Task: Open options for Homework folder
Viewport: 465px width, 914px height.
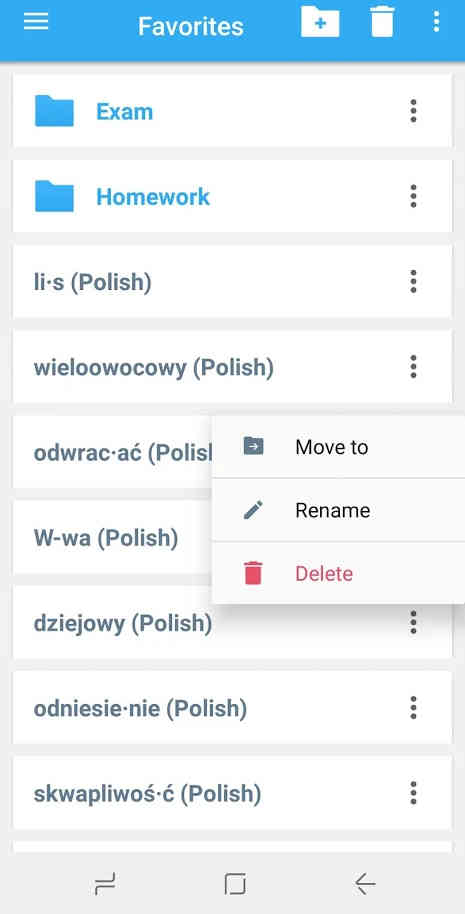Action: pyautogui.click(x=413, y=196)
